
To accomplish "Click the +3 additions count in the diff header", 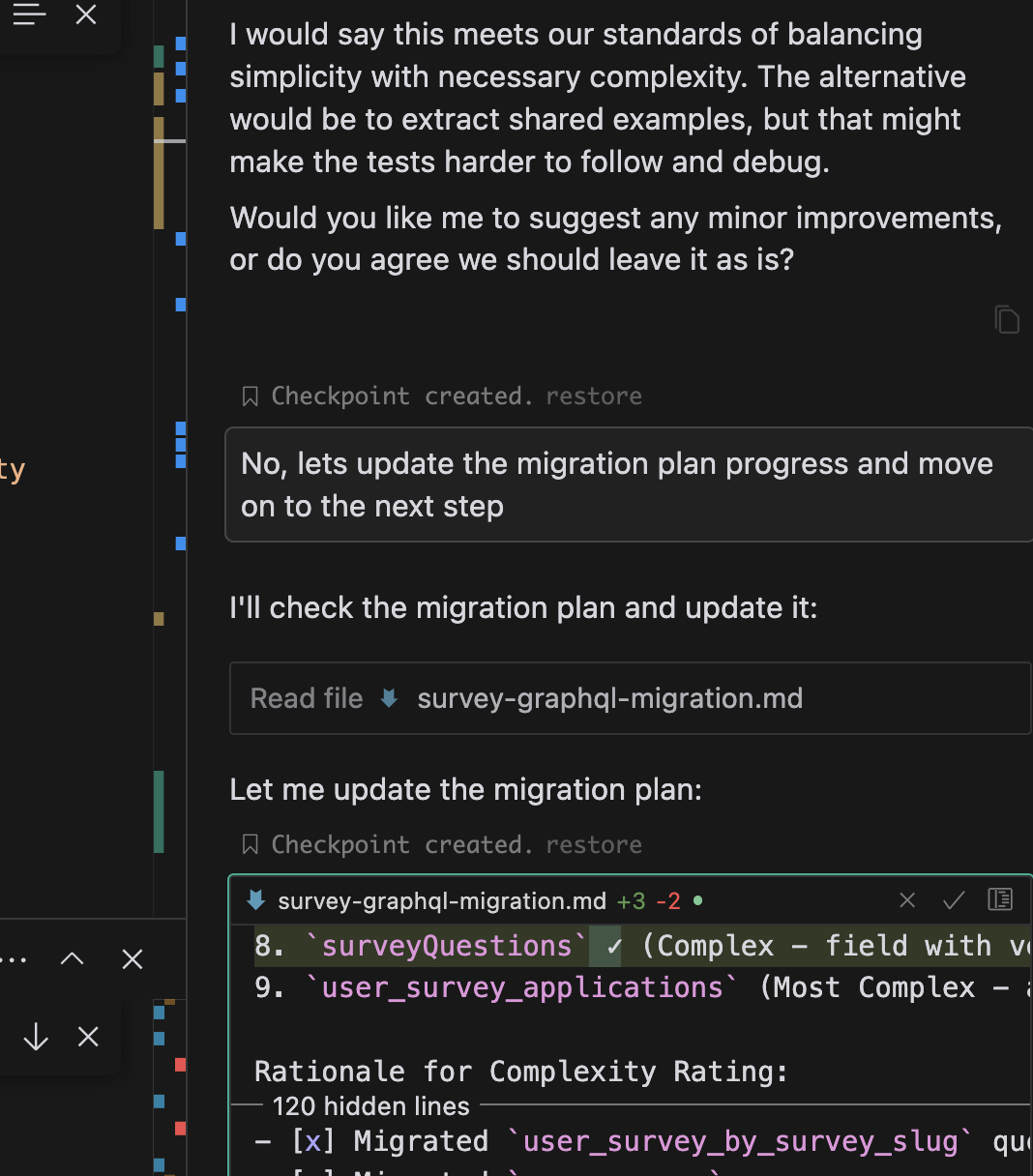I will point(632,901).
